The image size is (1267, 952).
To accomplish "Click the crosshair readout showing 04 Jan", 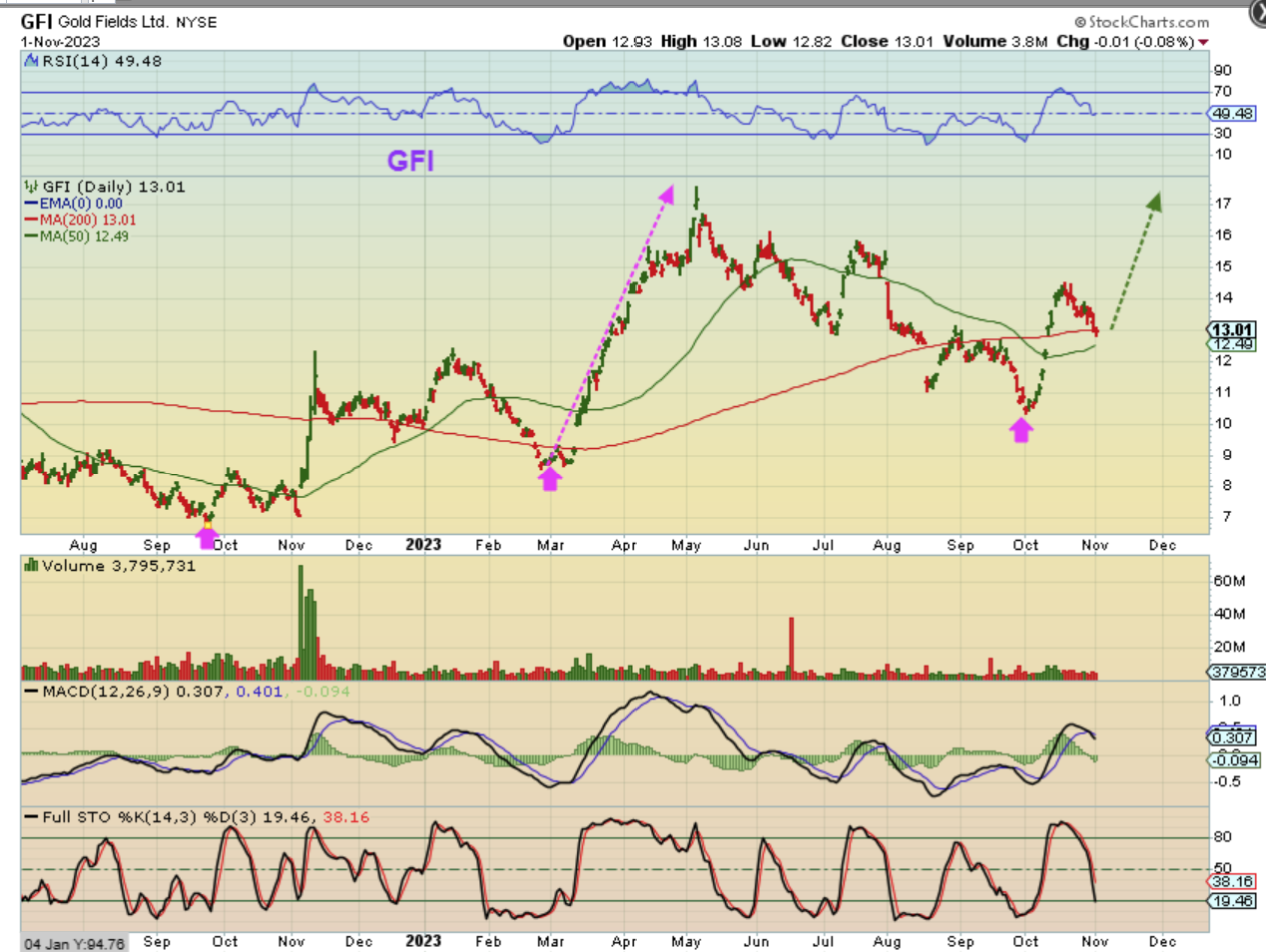I will (75, 943).
